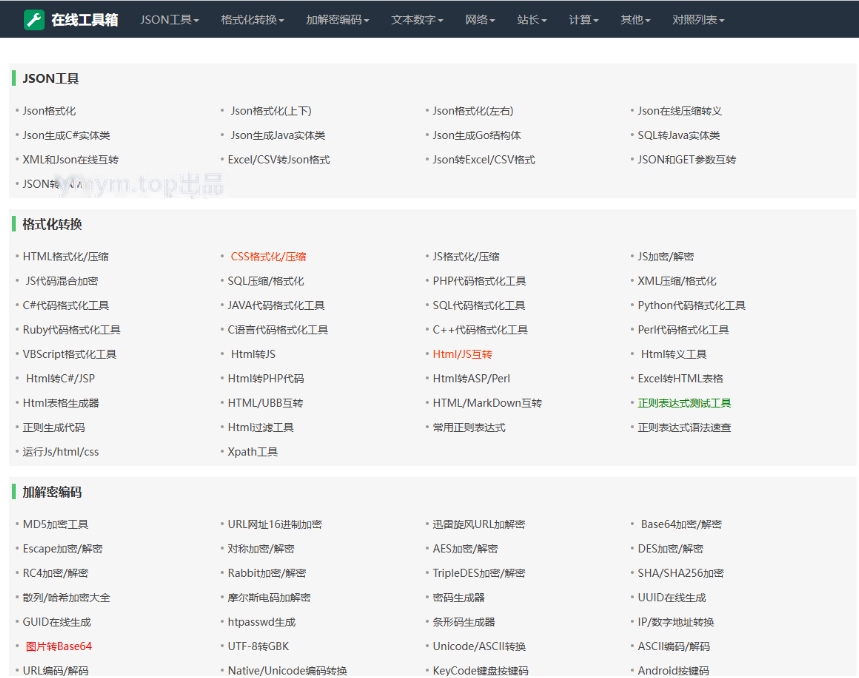This screenshot has height=678, width=859.
Task: Open the HTML/MarkDown互转 tool
Action: pyautogui.click(x=487, y=403)
